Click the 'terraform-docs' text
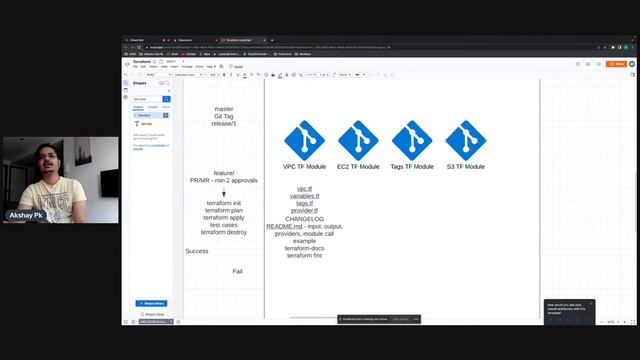 click(x=304, y=248)
